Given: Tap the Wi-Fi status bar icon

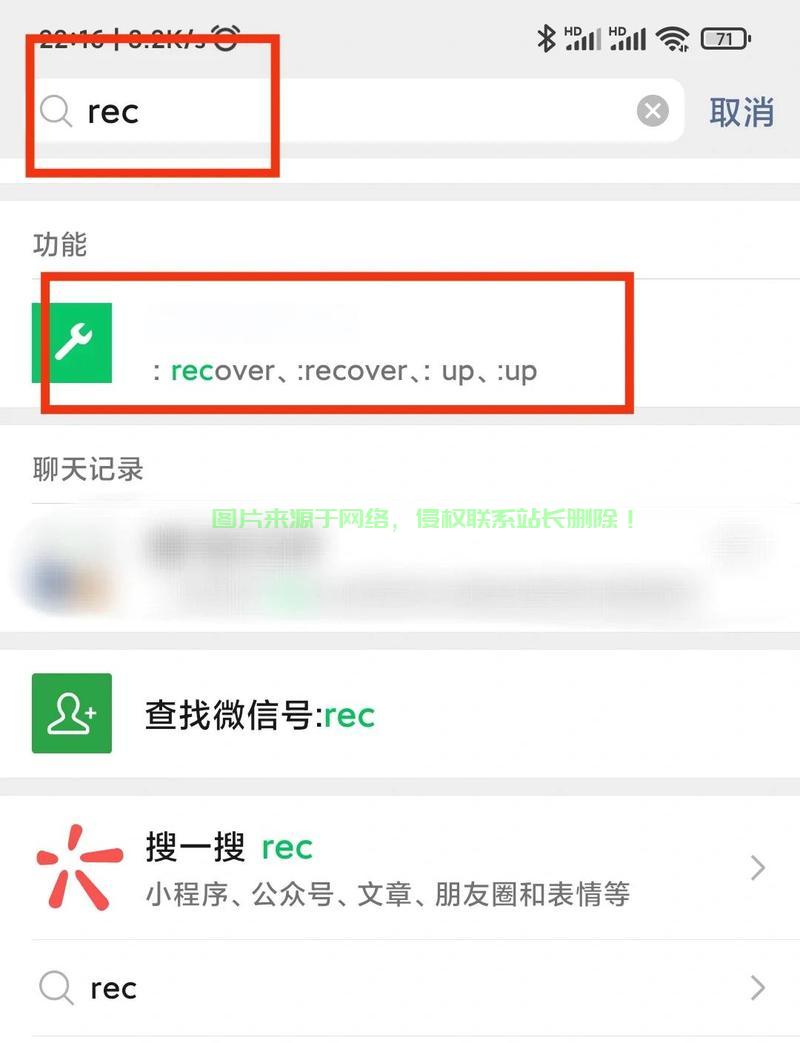Looking at the screenshot, I should click(672, 39).
